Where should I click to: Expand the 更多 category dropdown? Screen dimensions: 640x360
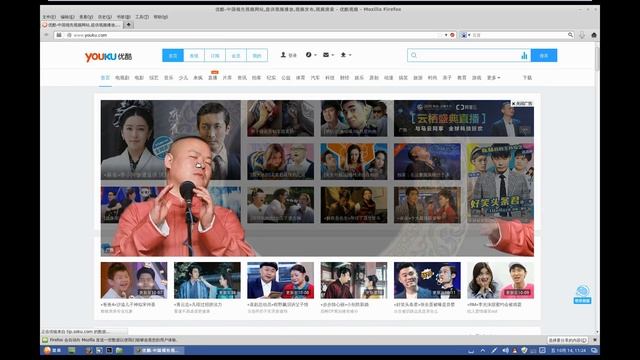(493, 78)
